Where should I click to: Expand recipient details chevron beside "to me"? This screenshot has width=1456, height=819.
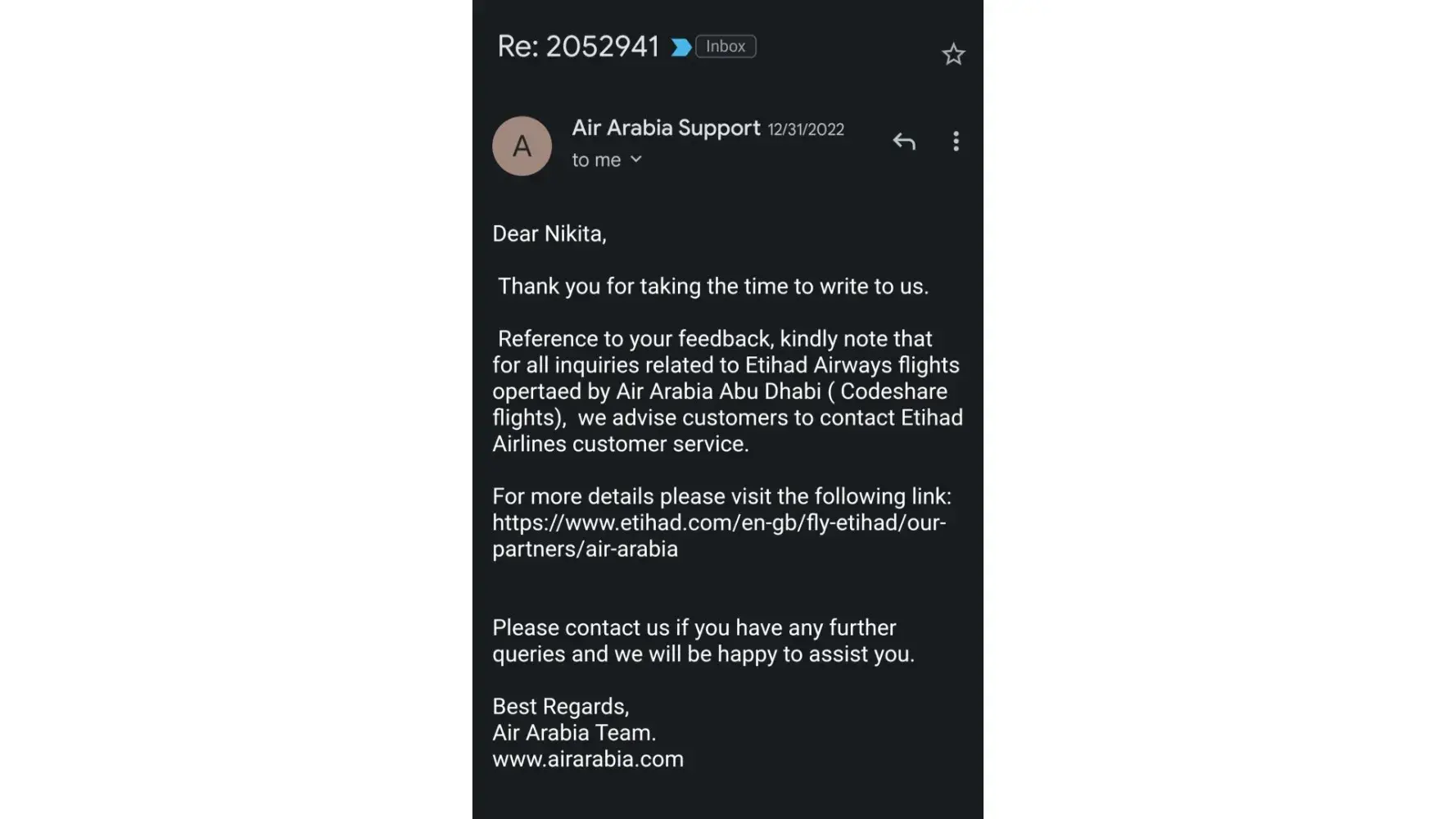pyautogui.click(x=636, y=160)
